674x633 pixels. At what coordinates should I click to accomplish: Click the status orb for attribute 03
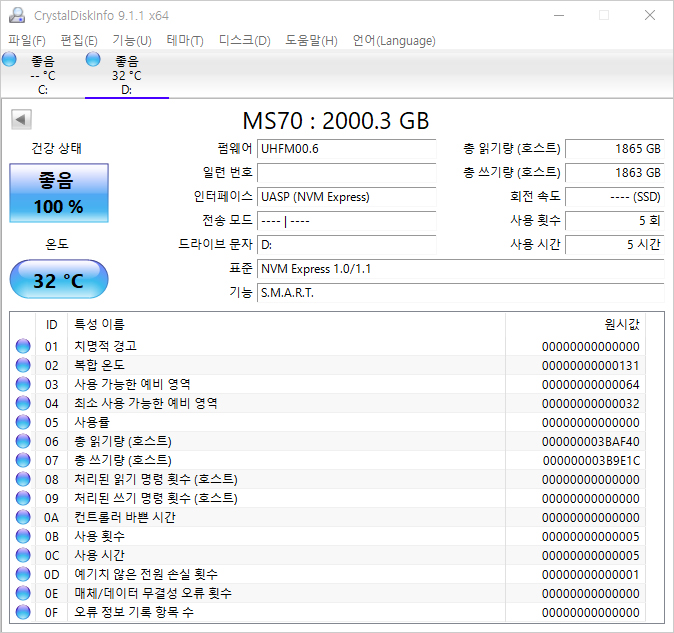tap(23, 384)
